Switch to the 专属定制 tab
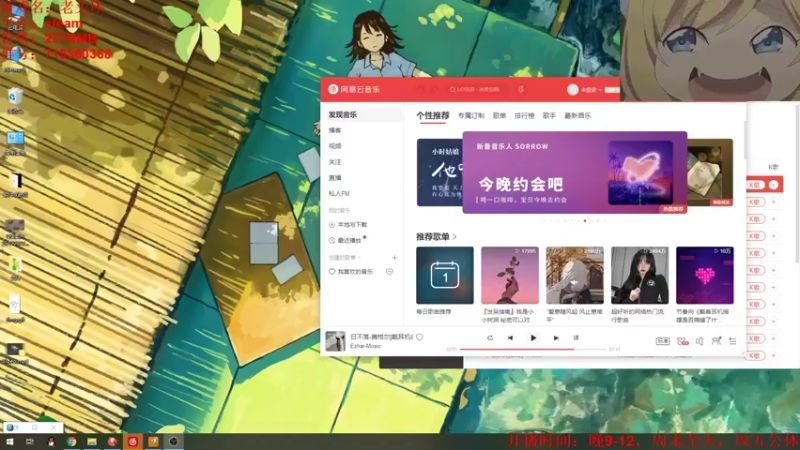This screenshot has height=450, width=800. (471, 116)
